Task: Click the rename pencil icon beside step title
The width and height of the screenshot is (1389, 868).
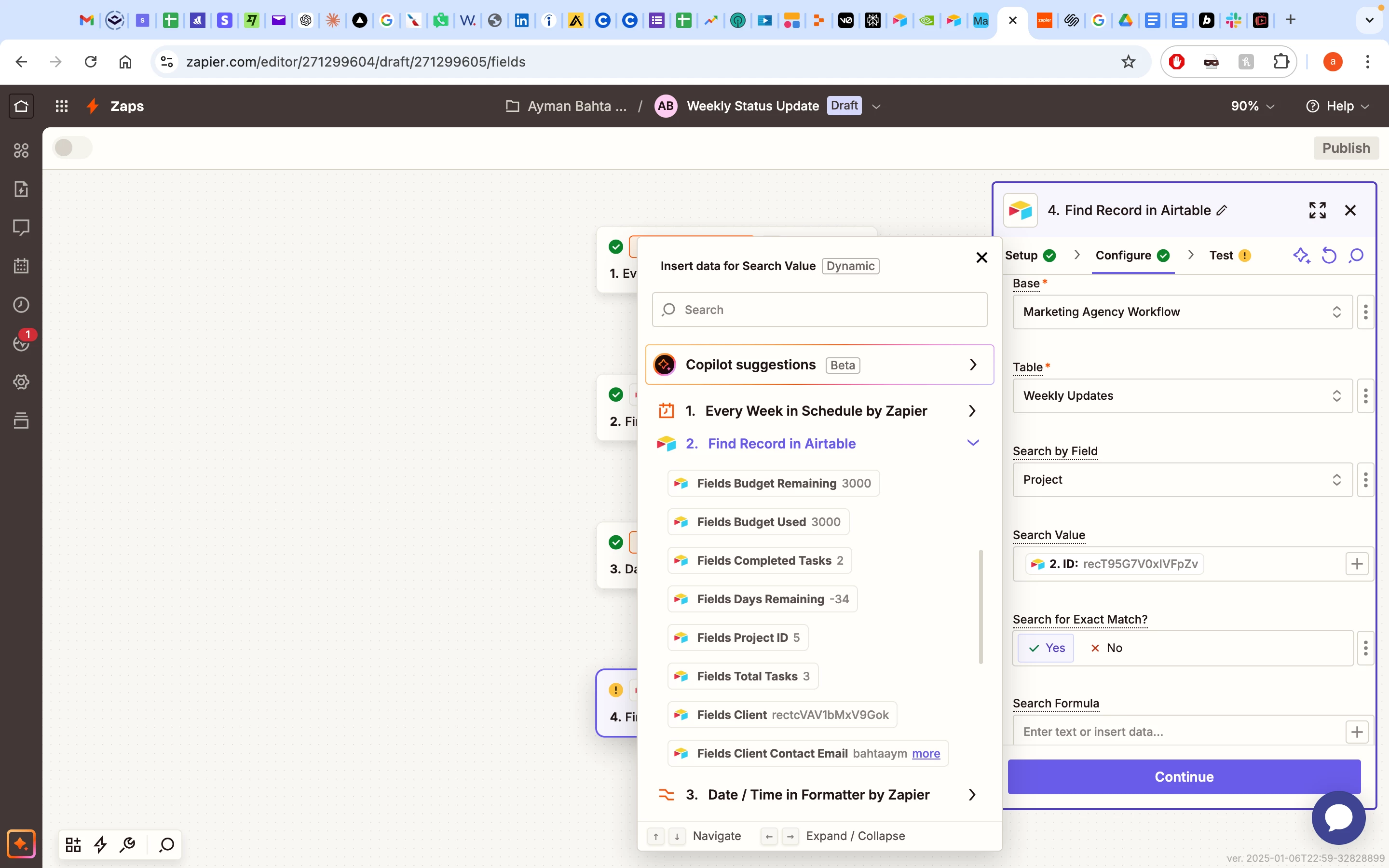Action: [x=1222, y=211]
